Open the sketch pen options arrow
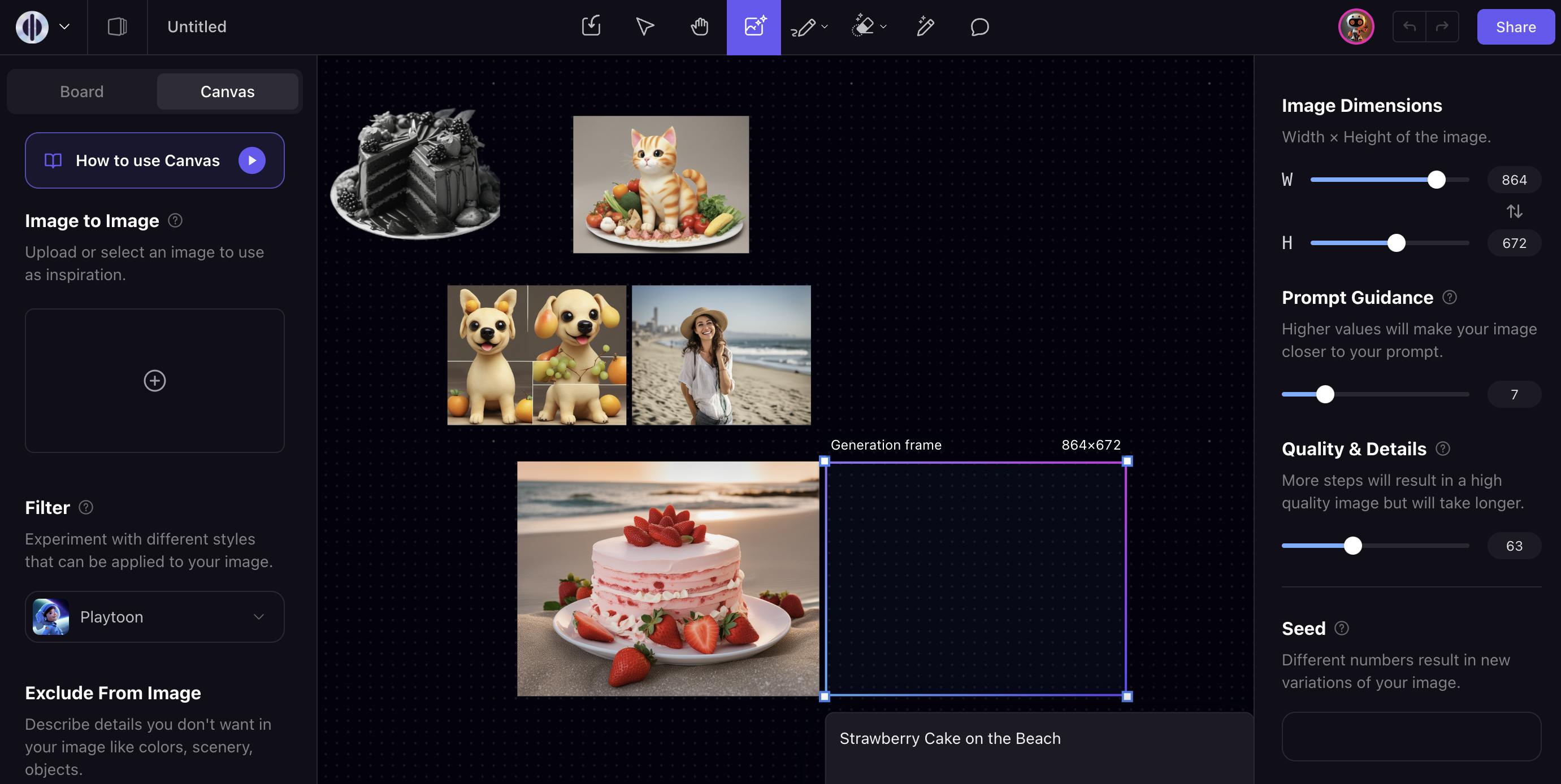Image resolution: width=1561 pixels, height=784 pixels. coord(825,27)
